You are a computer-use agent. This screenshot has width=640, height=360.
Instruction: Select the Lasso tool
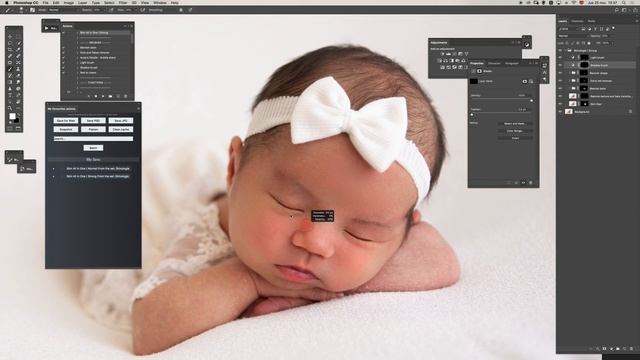[x=10, y=43]
